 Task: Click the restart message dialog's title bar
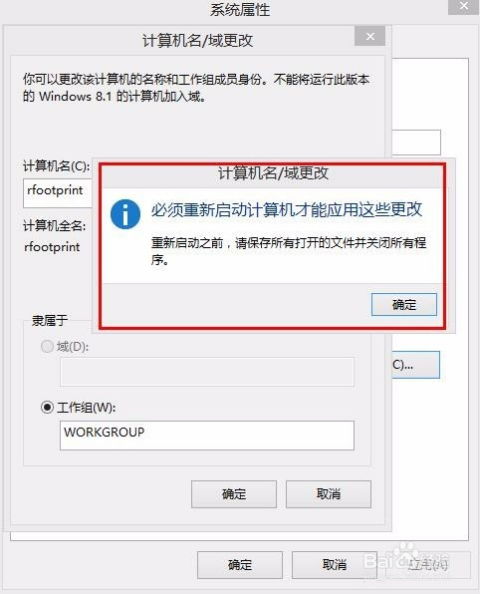[x=273, y=174]
